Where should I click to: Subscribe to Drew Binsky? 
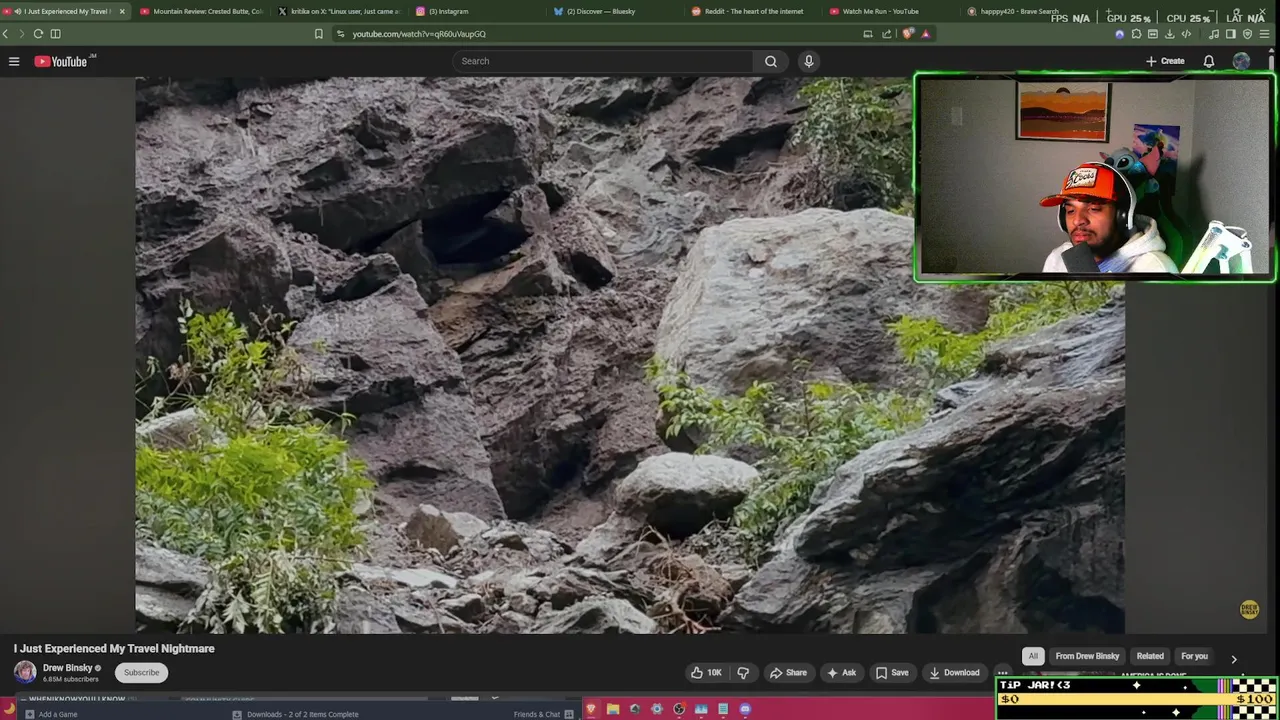point(141,673)
